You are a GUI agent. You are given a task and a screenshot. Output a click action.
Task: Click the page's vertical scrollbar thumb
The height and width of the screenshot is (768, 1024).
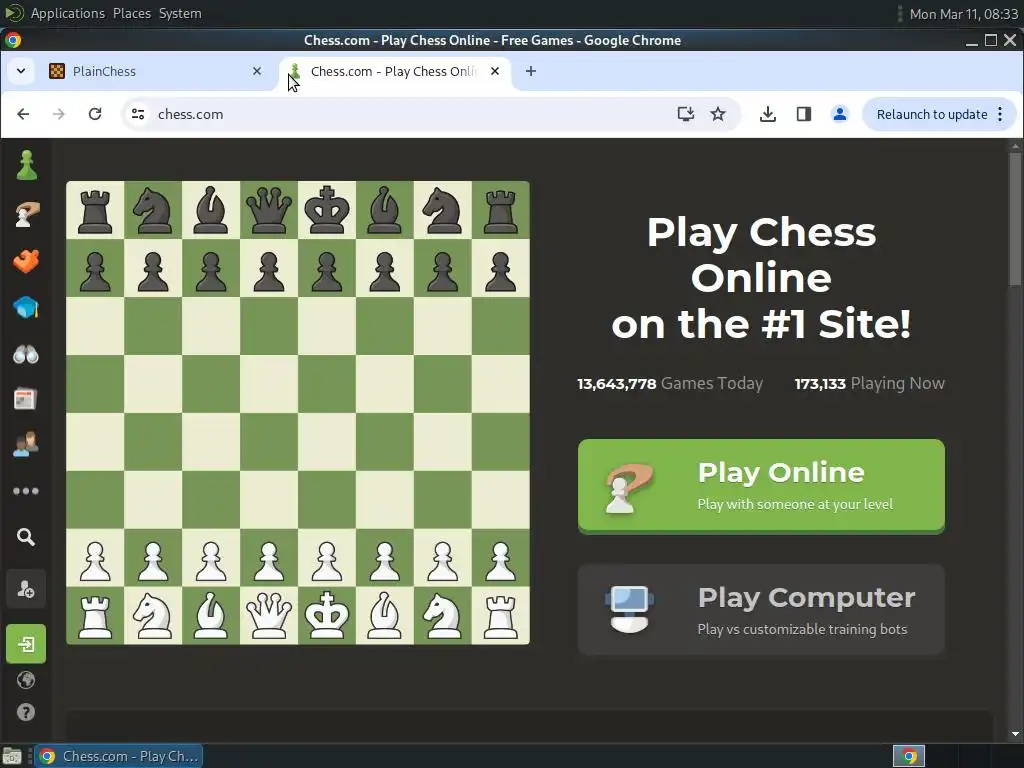click(x=1016, y=219)
